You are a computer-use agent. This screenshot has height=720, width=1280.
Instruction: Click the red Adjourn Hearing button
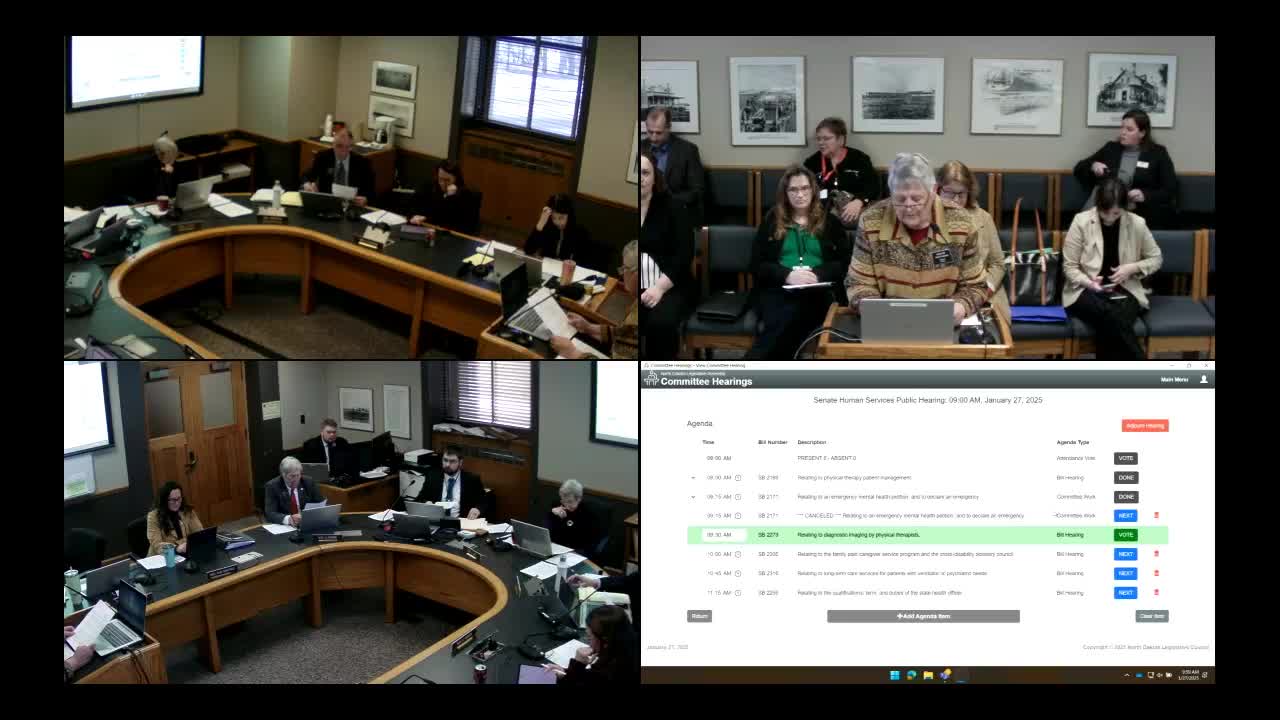point(1145,426)
